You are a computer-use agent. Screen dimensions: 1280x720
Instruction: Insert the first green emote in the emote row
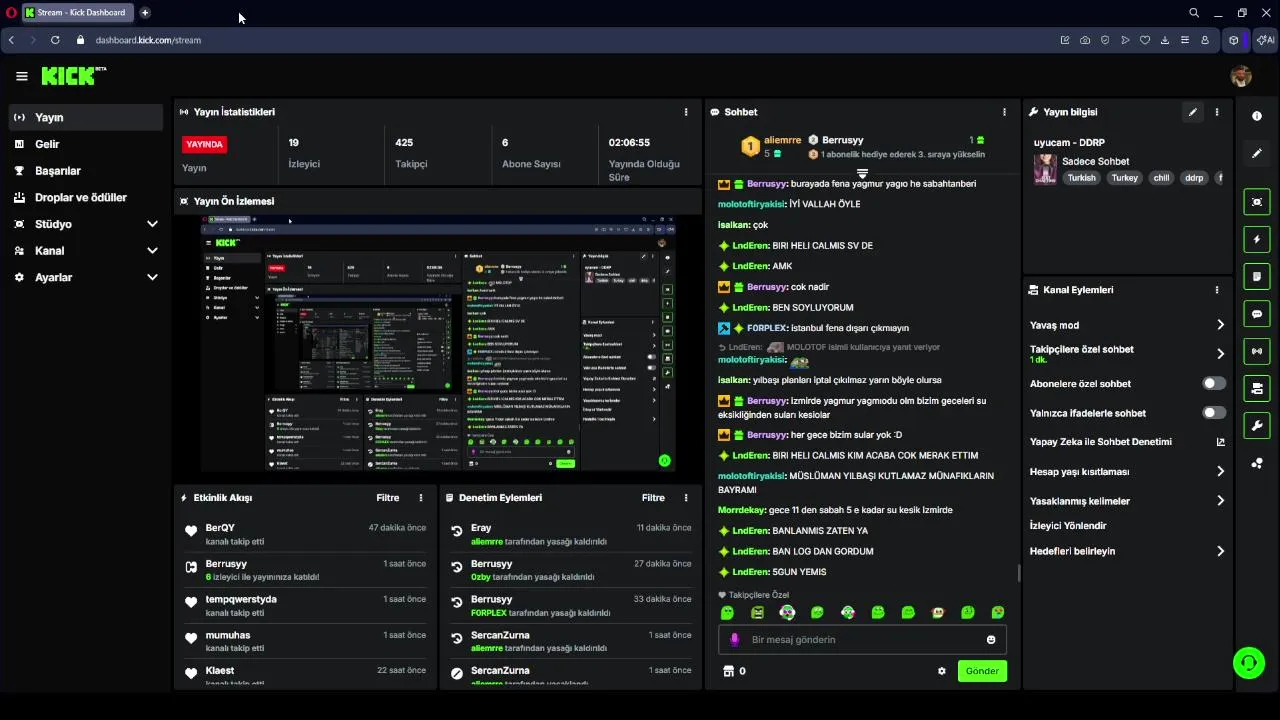coord(727,612)
